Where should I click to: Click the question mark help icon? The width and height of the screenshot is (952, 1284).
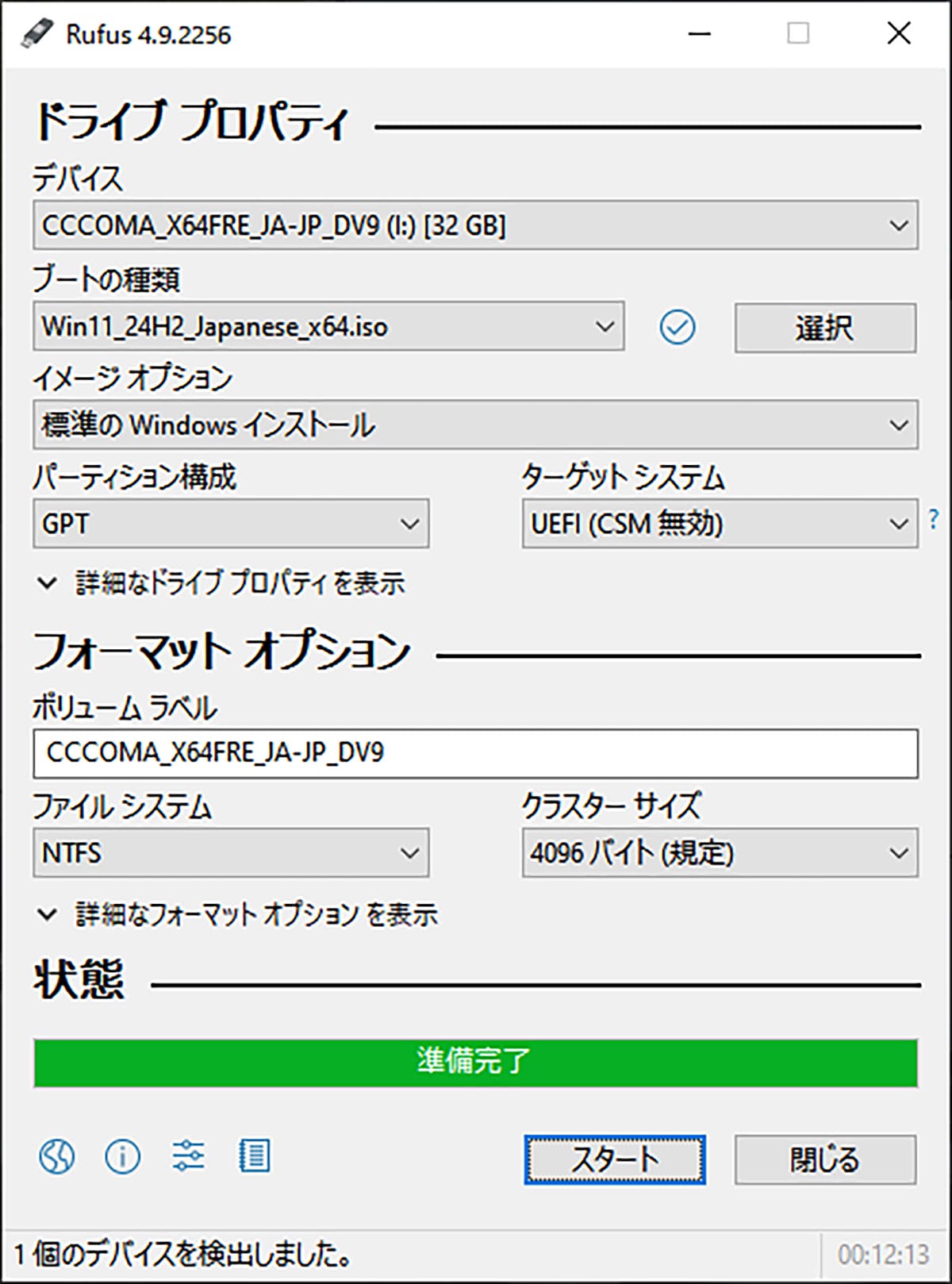coord(934,520)
